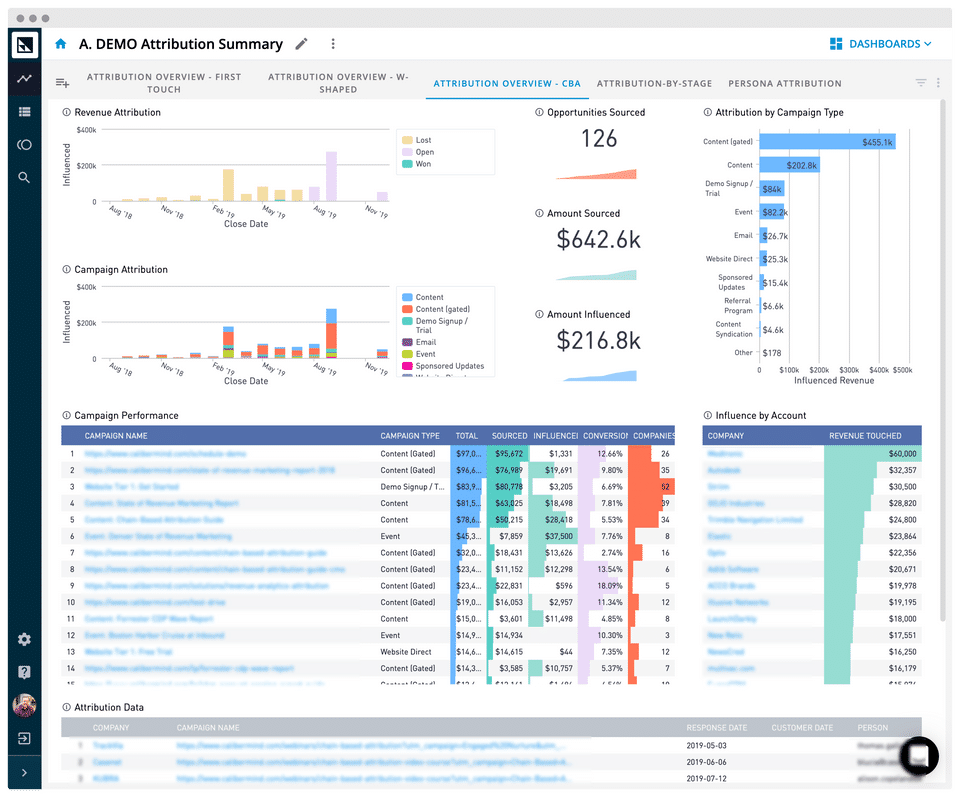Show info for Campaign Attribution widget
This screenshot has width=960, height=797.
coord(66,269)
